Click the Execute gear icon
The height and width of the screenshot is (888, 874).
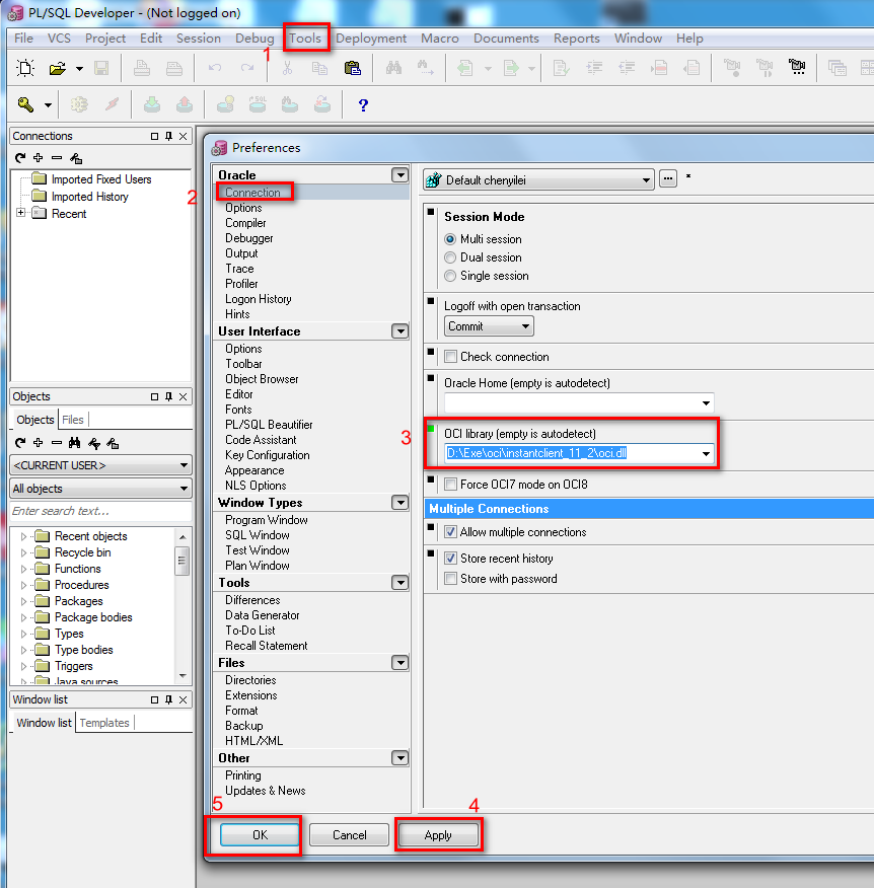point(79,105)
